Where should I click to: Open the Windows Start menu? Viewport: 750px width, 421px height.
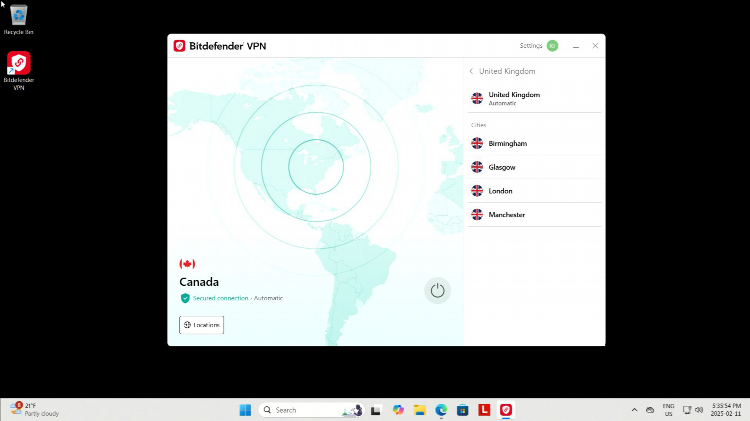[x=245, y=410]
